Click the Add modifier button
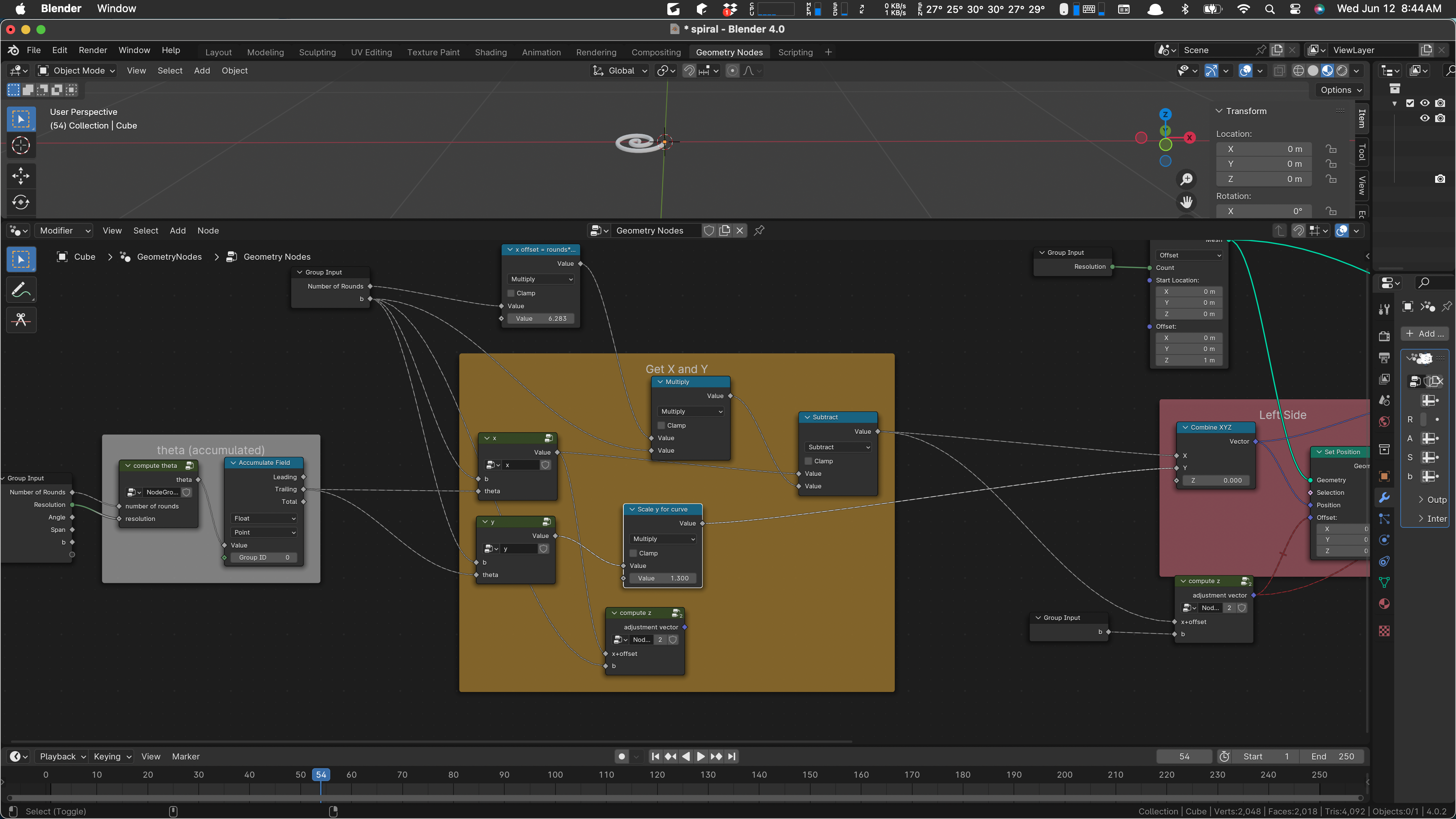 1424,334
